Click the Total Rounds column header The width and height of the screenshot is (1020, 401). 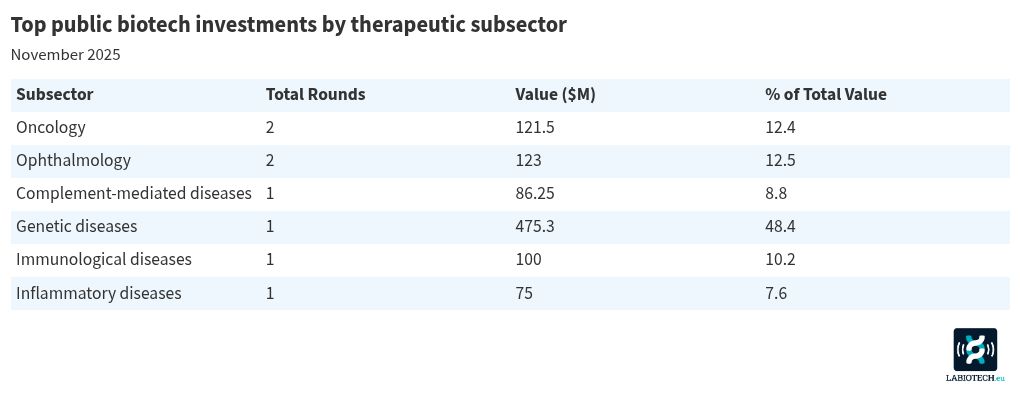coord(315,95)
